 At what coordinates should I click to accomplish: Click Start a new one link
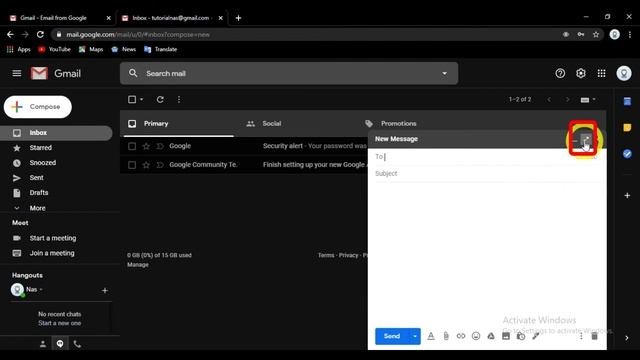[60, 323]
